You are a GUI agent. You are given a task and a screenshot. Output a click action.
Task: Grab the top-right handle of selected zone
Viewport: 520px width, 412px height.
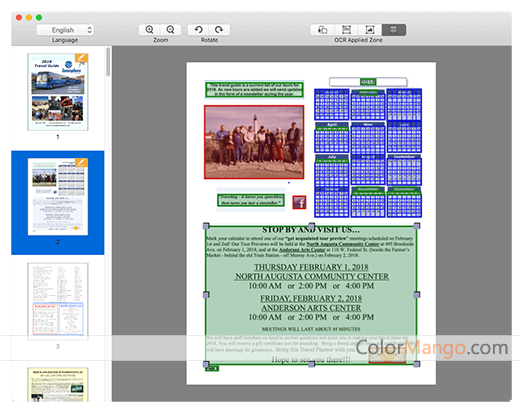pos(417,226)
